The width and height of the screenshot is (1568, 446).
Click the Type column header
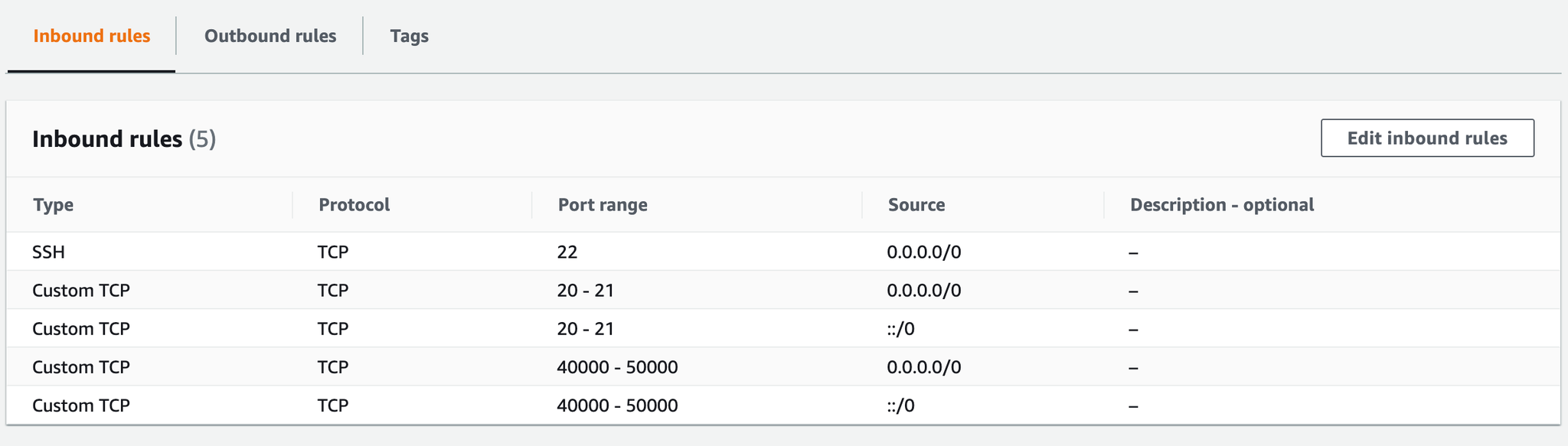tap(54, 205)
